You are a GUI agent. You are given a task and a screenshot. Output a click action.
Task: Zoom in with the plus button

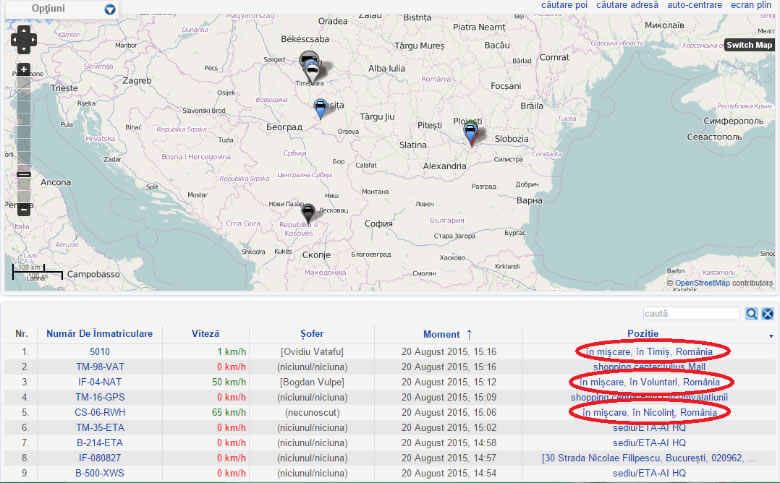pos(24,71)
